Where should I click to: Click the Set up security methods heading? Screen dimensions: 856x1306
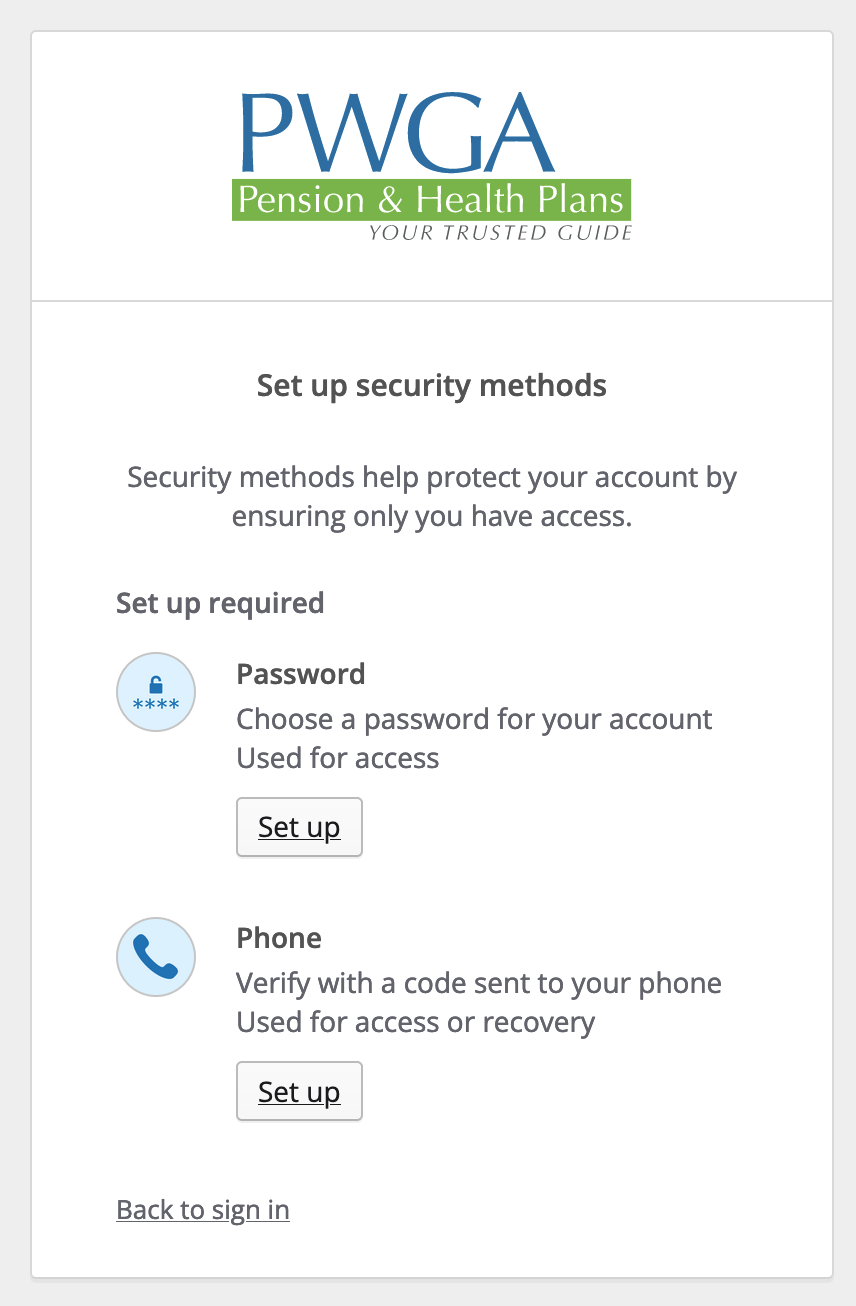tap(432, 385)
